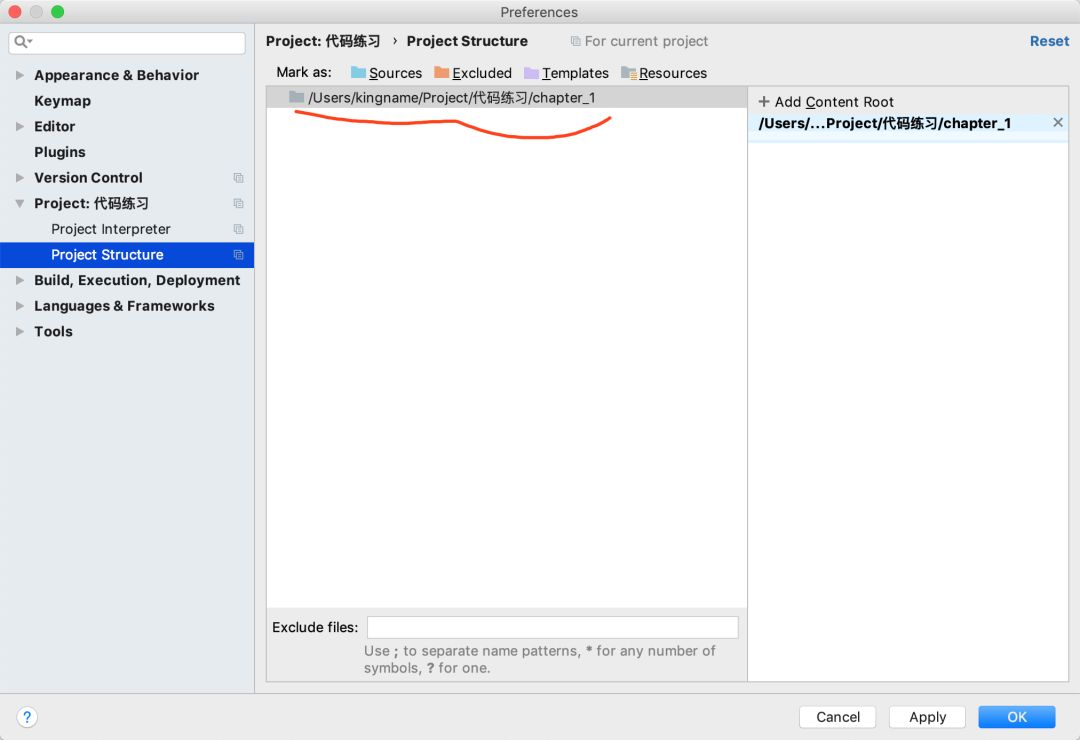Click copy icon beside Project Interpreter
The image size is (1080, 740).
click(238, 229)
